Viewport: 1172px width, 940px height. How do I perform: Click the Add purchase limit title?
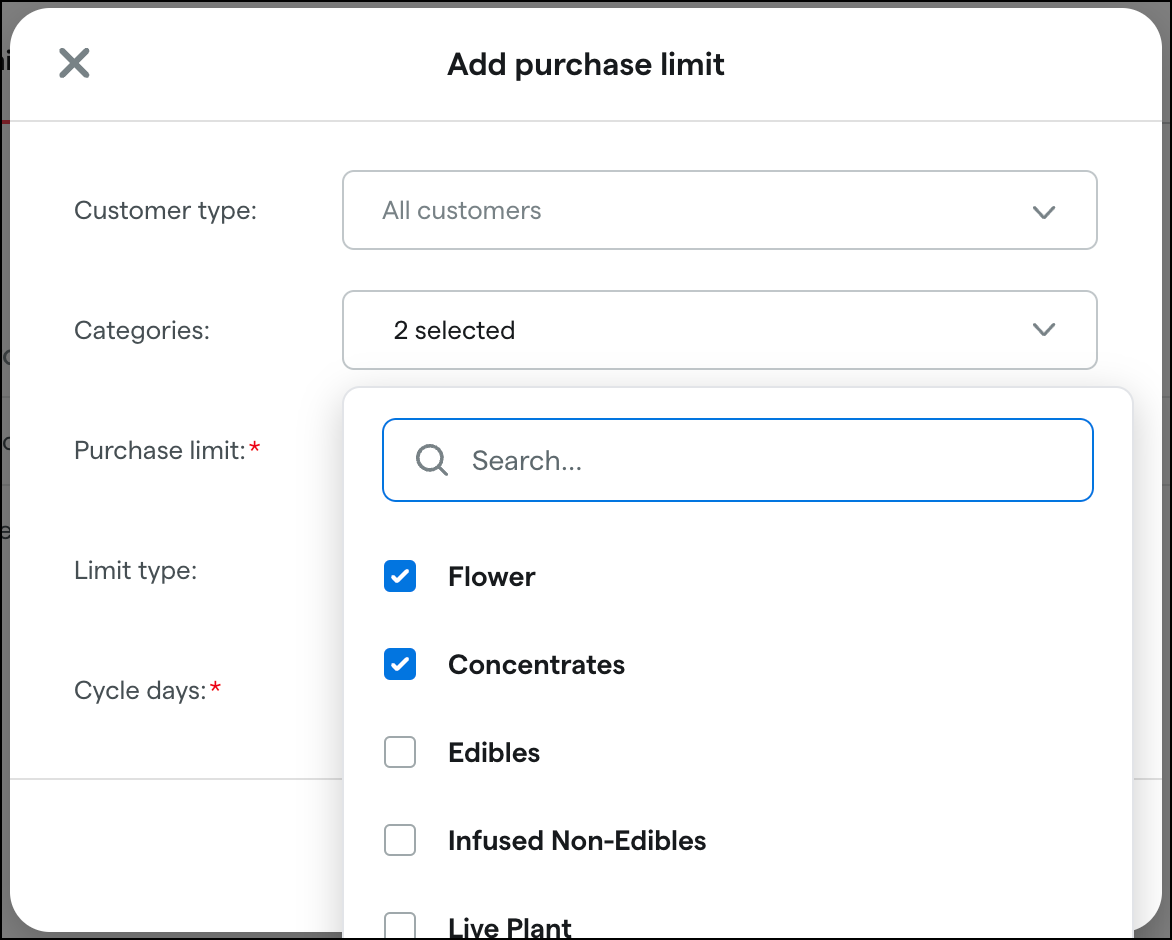coord(586,64)
